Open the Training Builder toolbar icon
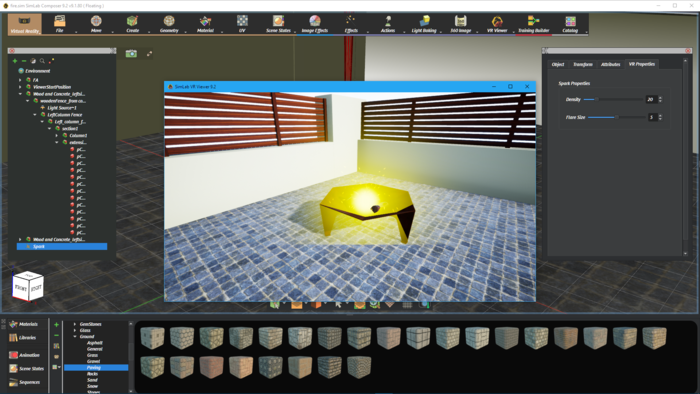This screenshot has width=700, height=394. (533, 24)
